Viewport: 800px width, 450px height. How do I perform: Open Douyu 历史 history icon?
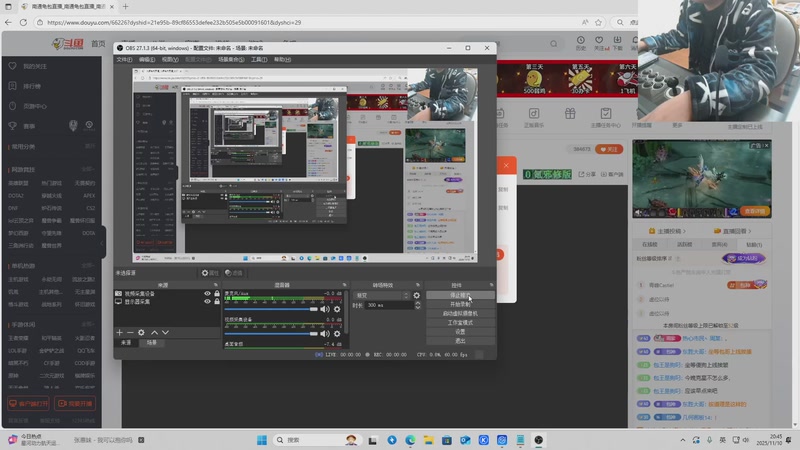coord(581,43)
